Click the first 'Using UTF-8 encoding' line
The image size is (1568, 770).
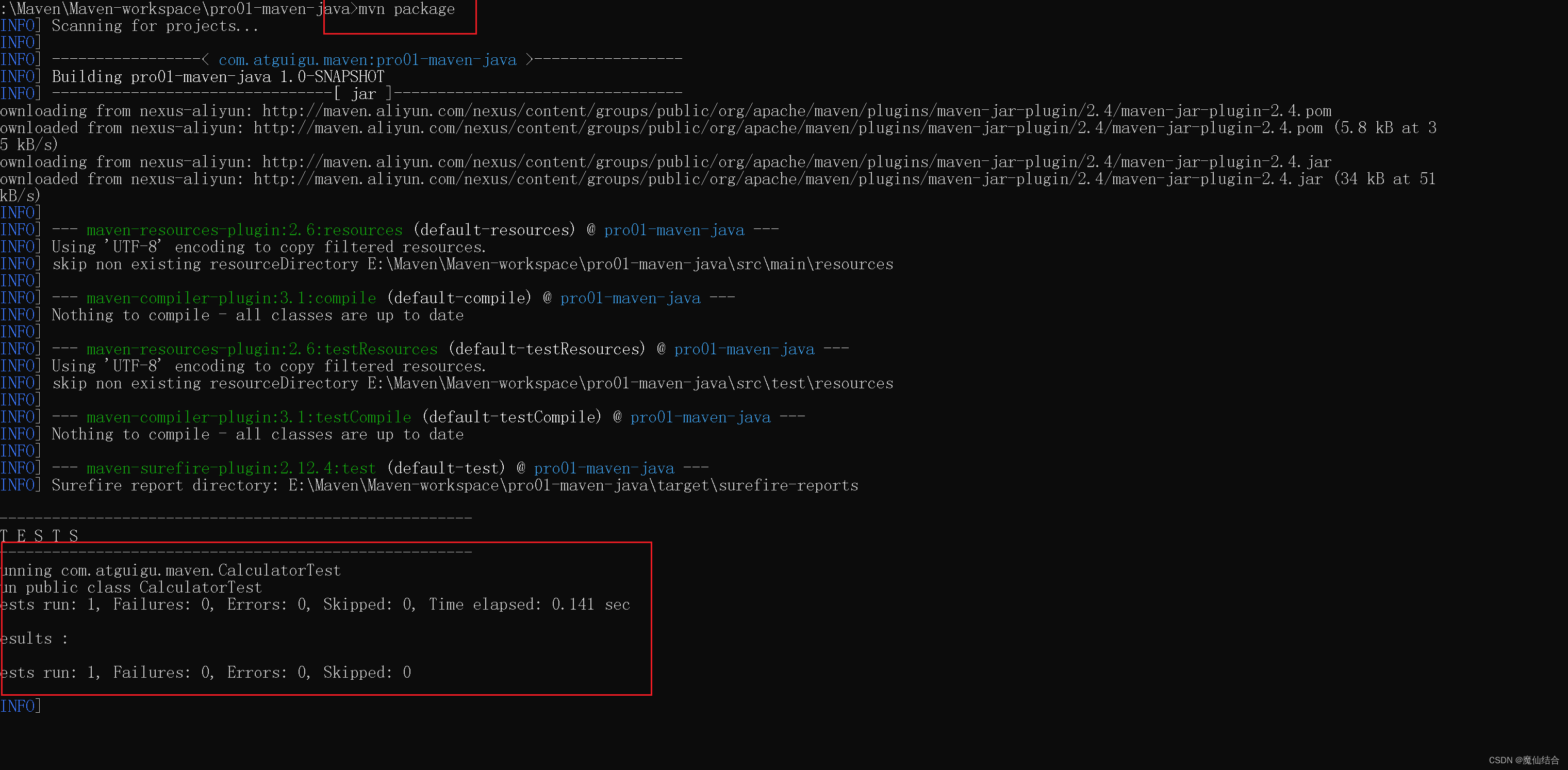pyautogui.click(x=269, y=248)
